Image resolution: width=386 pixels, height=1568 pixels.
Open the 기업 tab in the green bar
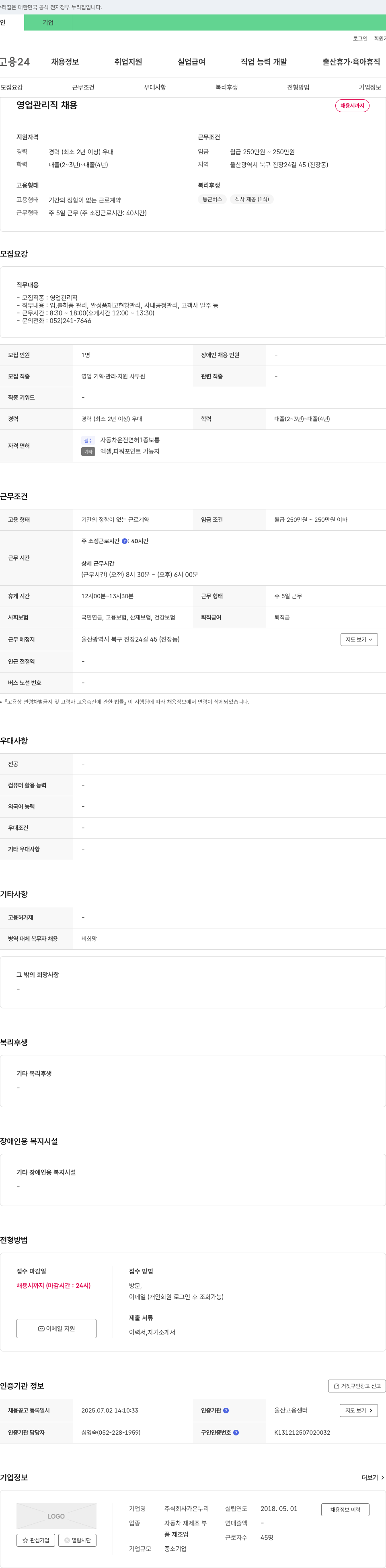(x=48, y=22)
